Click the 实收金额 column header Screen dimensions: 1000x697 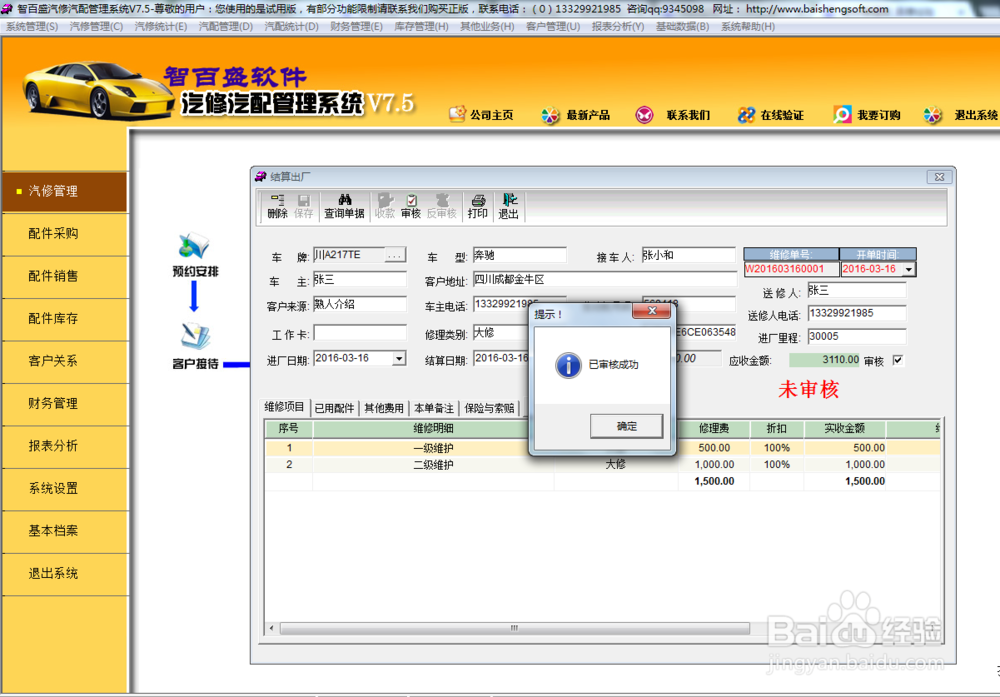[845, 429]
